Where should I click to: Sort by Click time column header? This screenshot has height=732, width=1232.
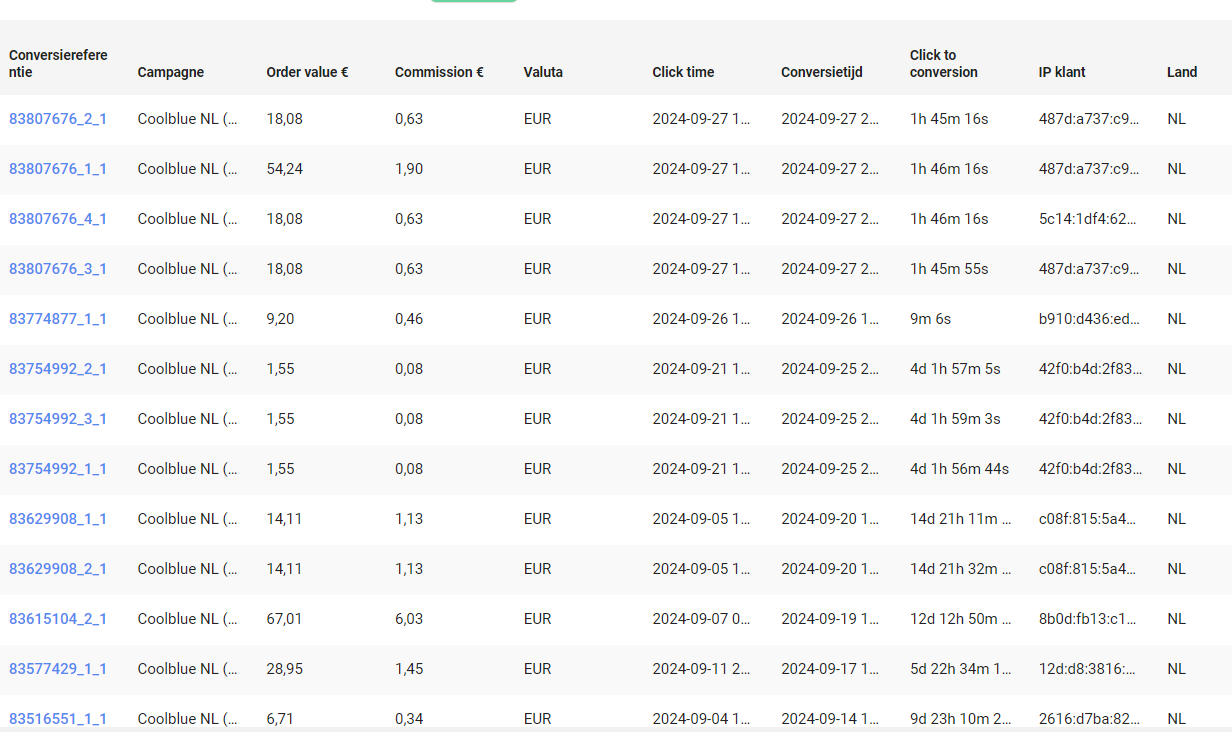(x=683, y=72)
